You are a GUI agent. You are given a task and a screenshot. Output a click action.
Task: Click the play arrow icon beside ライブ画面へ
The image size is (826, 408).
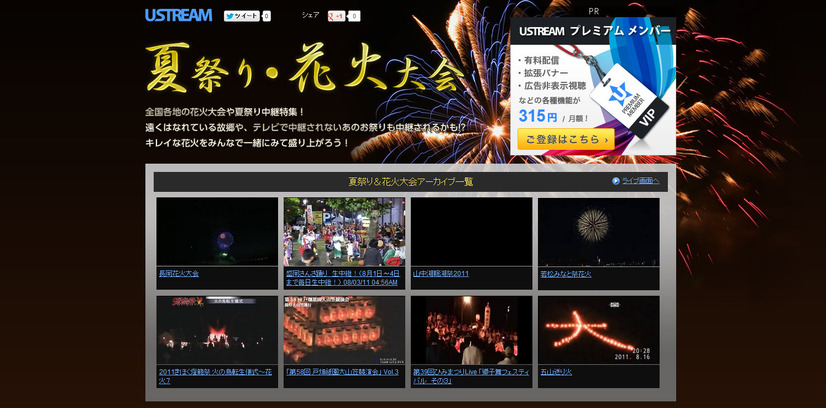[616, 181]
